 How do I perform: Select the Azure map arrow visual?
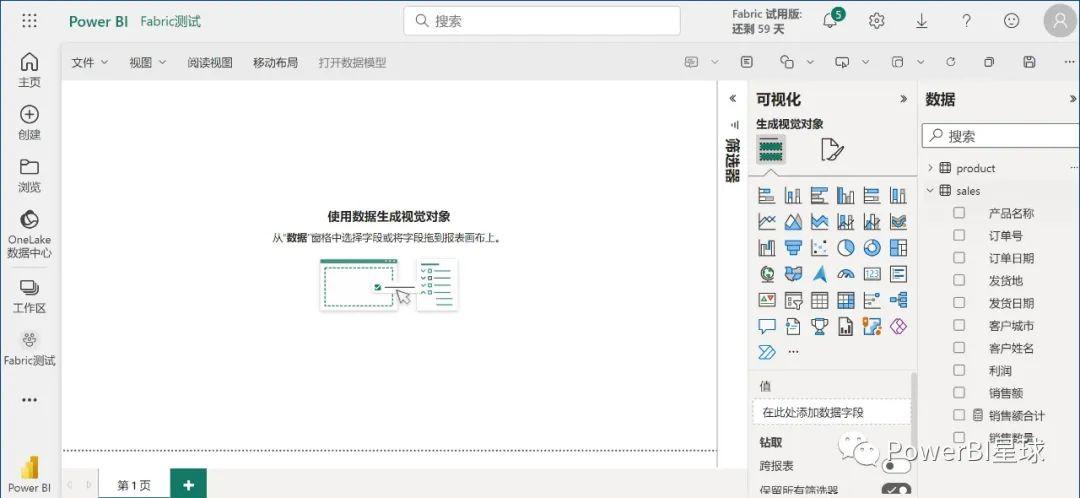coord(819,274)
